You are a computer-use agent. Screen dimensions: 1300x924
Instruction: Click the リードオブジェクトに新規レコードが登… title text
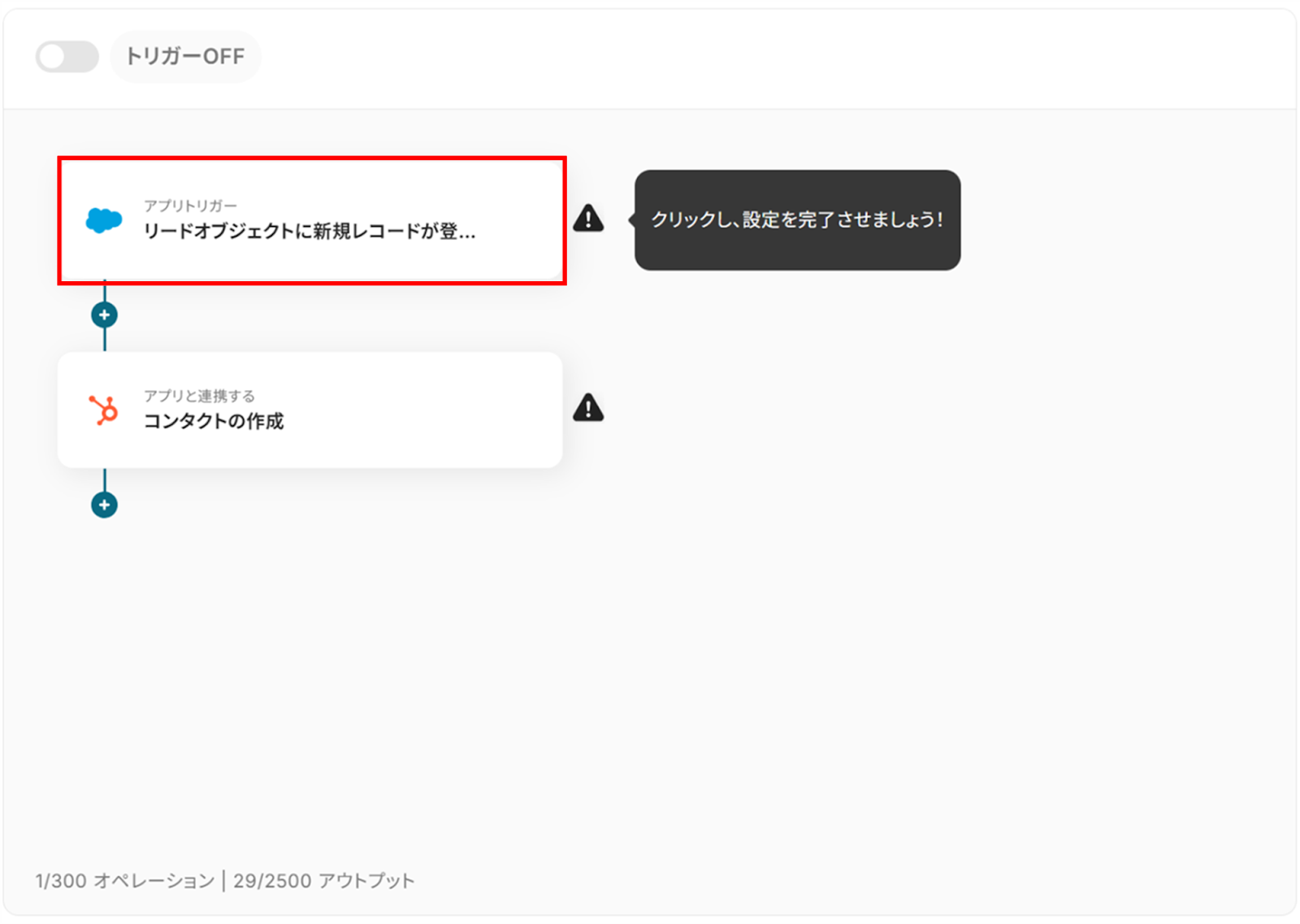pyautogui.click(x=310, y=232)
